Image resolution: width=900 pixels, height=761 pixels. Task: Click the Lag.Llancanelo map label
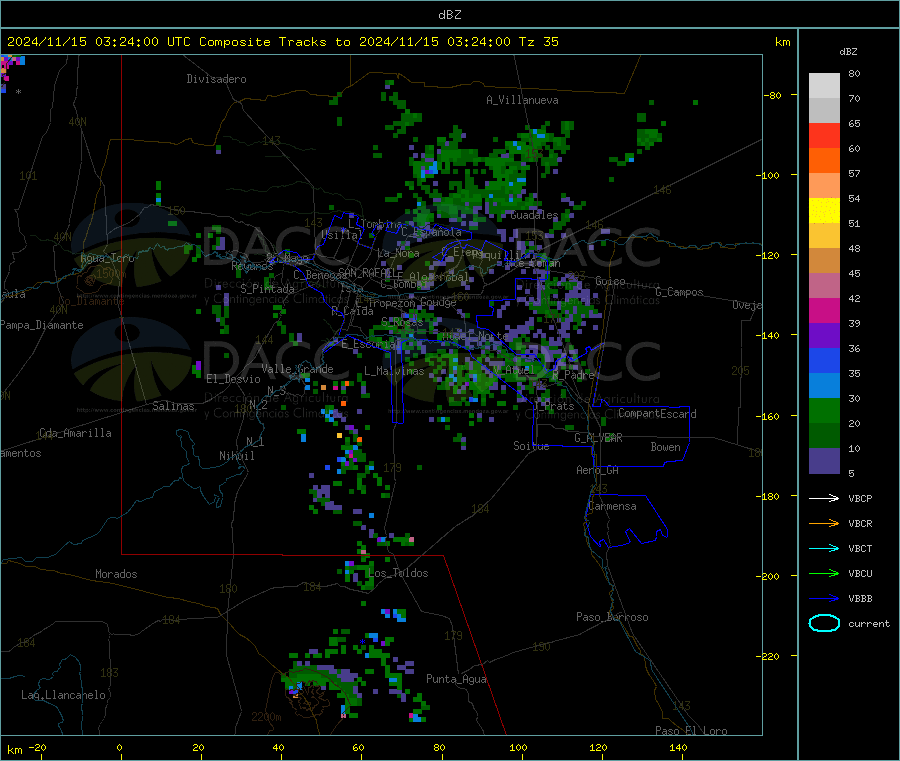tap(64, 695)
